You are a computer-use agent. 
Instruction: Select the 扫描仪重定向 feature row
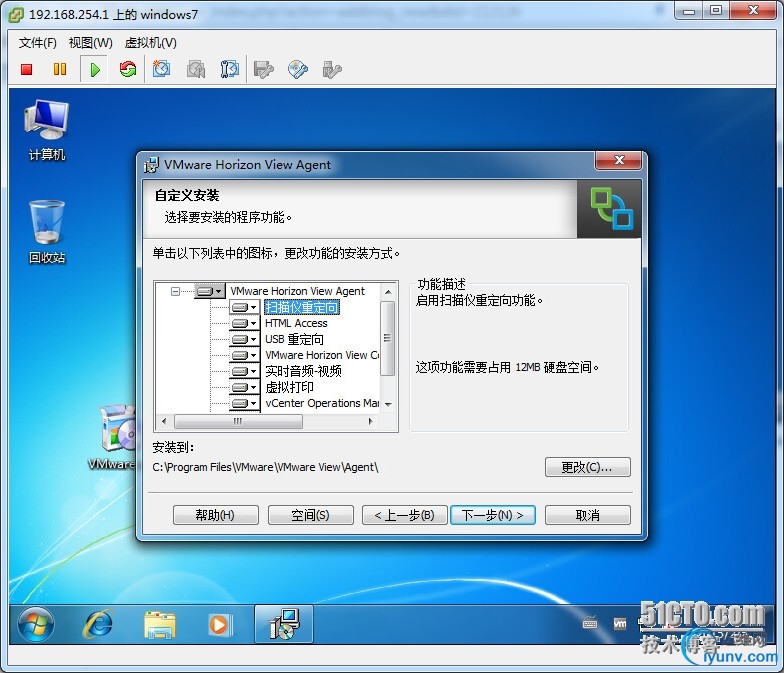click(x=302, y=307)
